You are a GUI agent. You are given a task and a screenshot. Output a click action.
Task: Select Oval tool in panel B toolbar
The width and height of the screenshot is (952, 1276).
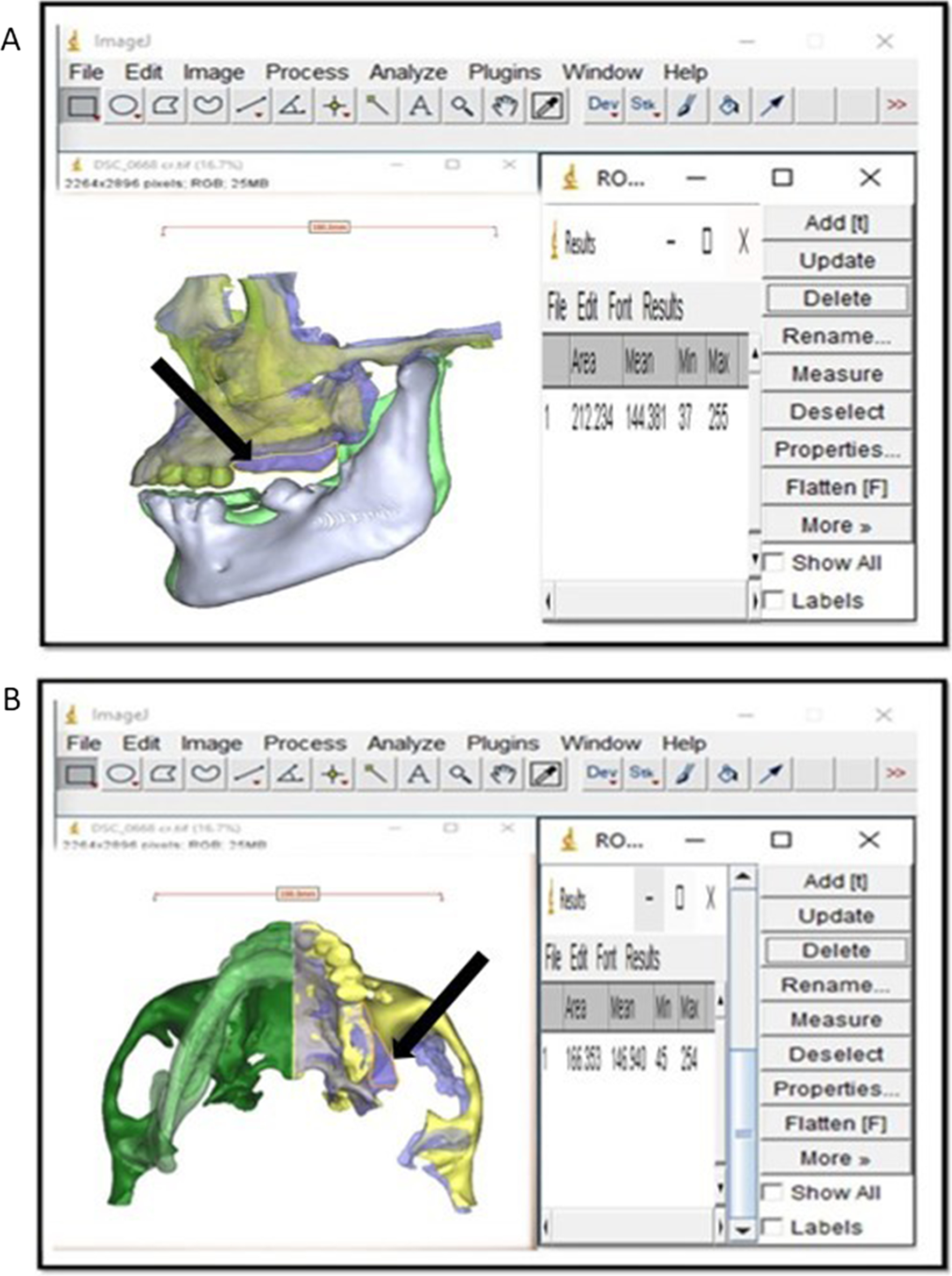click(x=123, y=774)
